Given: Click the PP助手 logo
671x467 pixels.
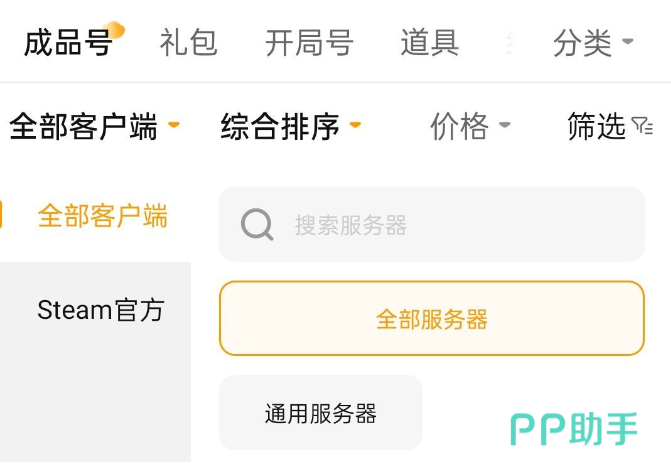Looking at the screenshot, I should (x=574, y=429).
